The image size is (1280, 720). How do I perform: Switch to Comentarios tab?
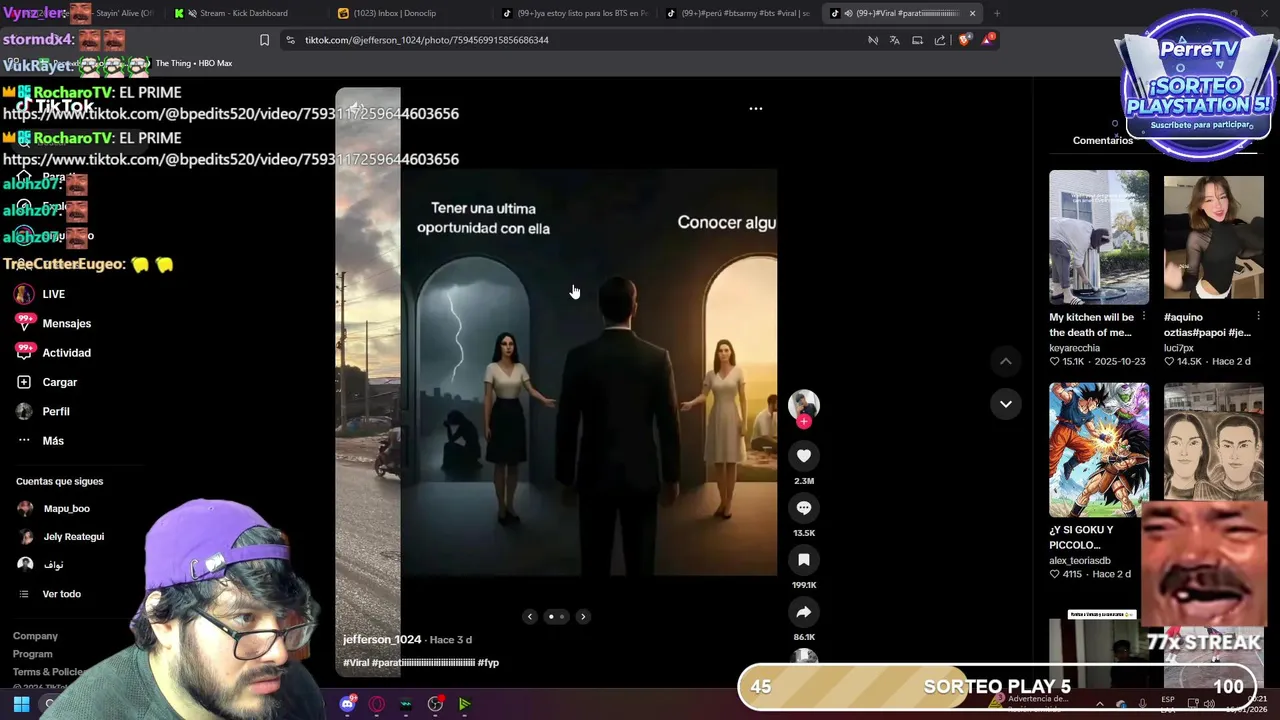pyautogui.click(x=1102, y=140)
